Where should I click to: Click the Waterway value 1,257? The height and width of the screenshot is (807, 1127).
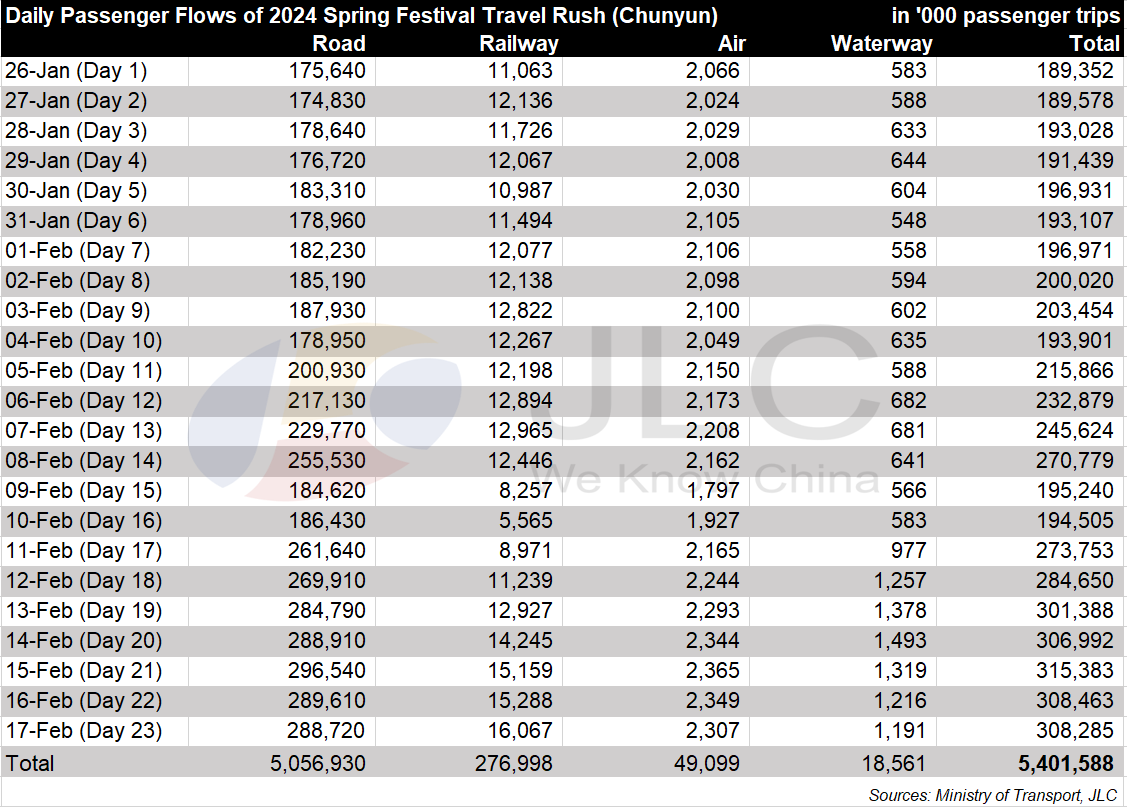pyautogui.click(x=900, y=581)
